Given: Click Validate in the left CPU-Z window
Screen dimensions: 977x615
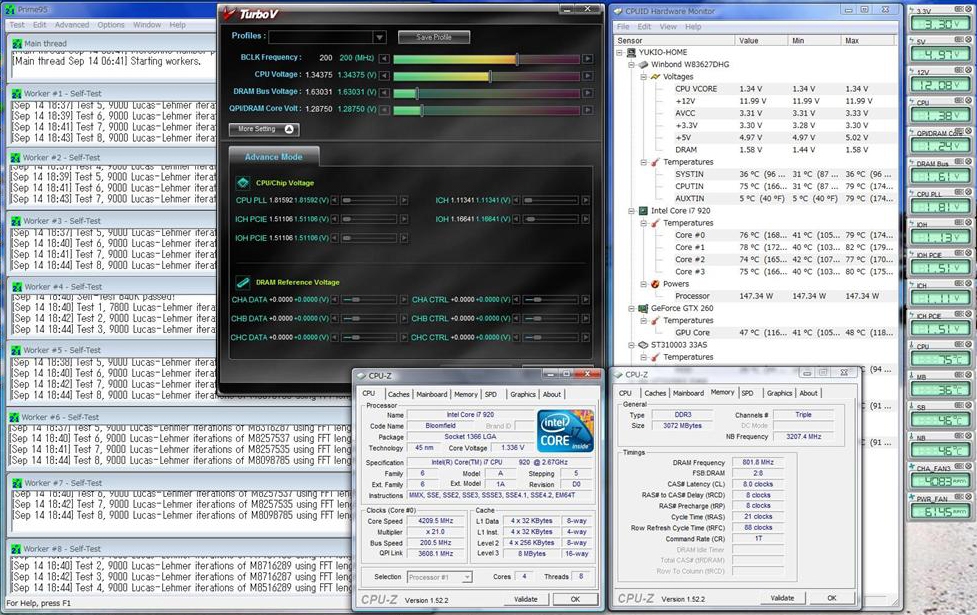Looking at the screenshot, I should pyautogui.click(x=525, y=599).
